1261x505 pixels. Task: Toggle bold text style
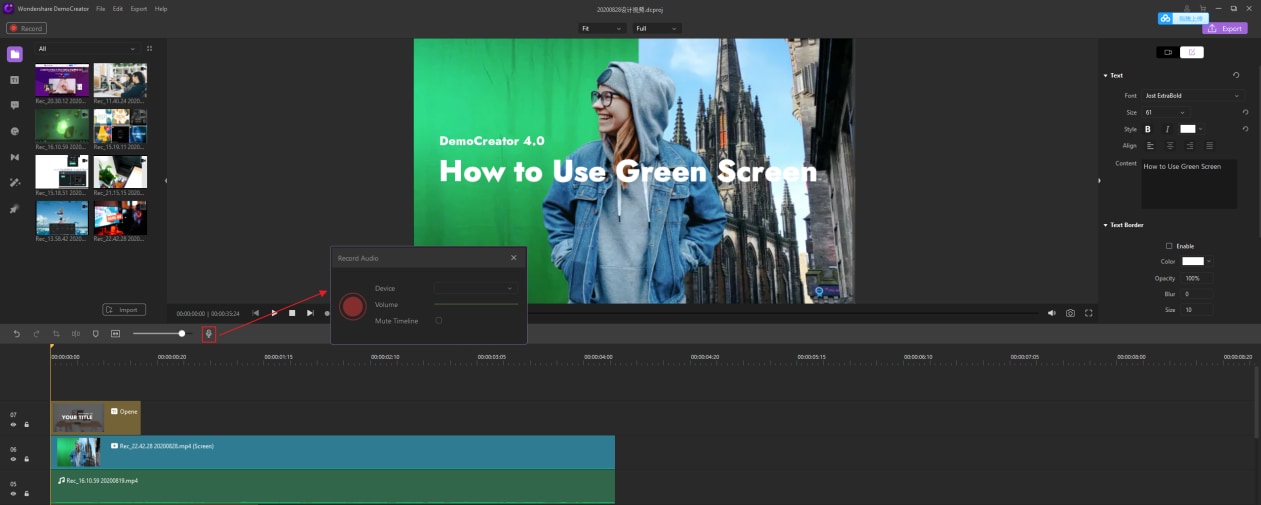(x=1148, y=129)
